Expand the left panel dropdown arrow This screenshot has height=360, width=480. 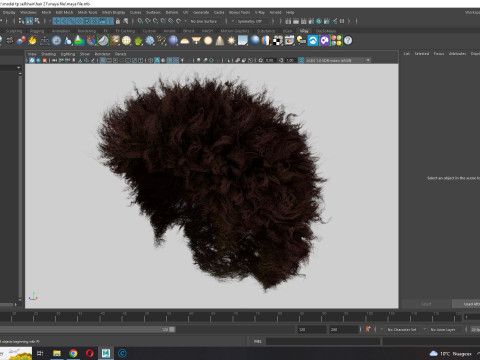pos(19,68)
